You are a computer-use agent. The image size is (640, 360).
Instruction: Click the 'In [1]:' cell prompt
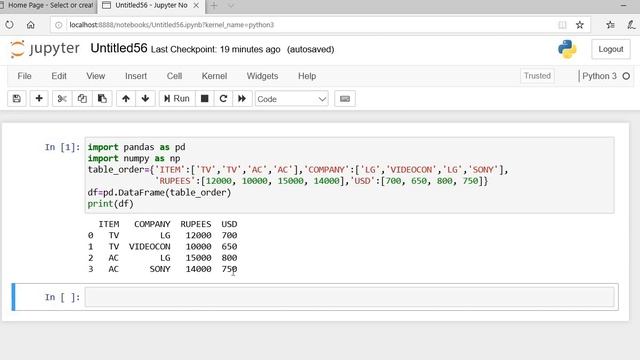[x=62, y=147]
